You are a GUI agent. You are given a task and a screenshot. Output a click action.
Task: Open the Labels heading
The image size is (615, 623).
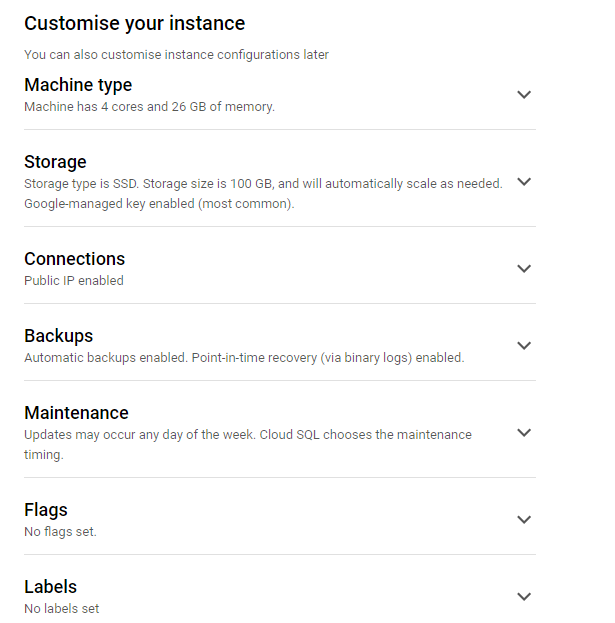(x=50, y=587)
